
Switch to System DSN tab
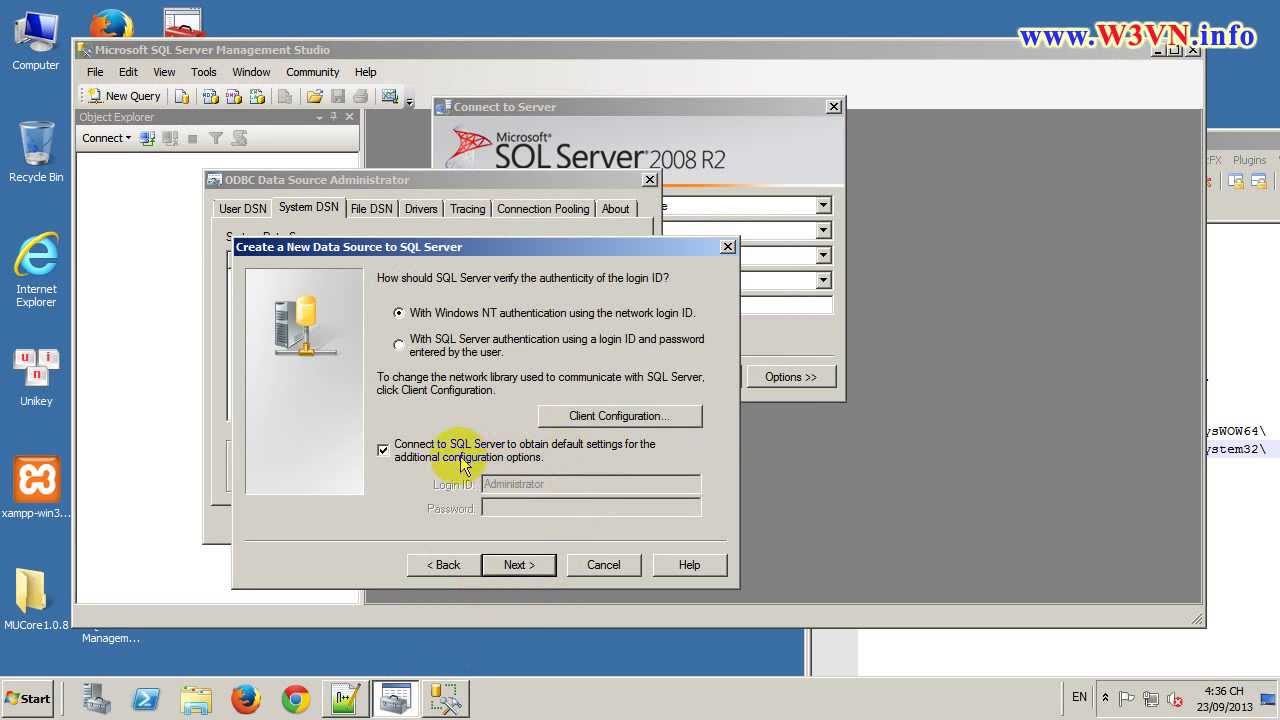click(x=308, y=207)
